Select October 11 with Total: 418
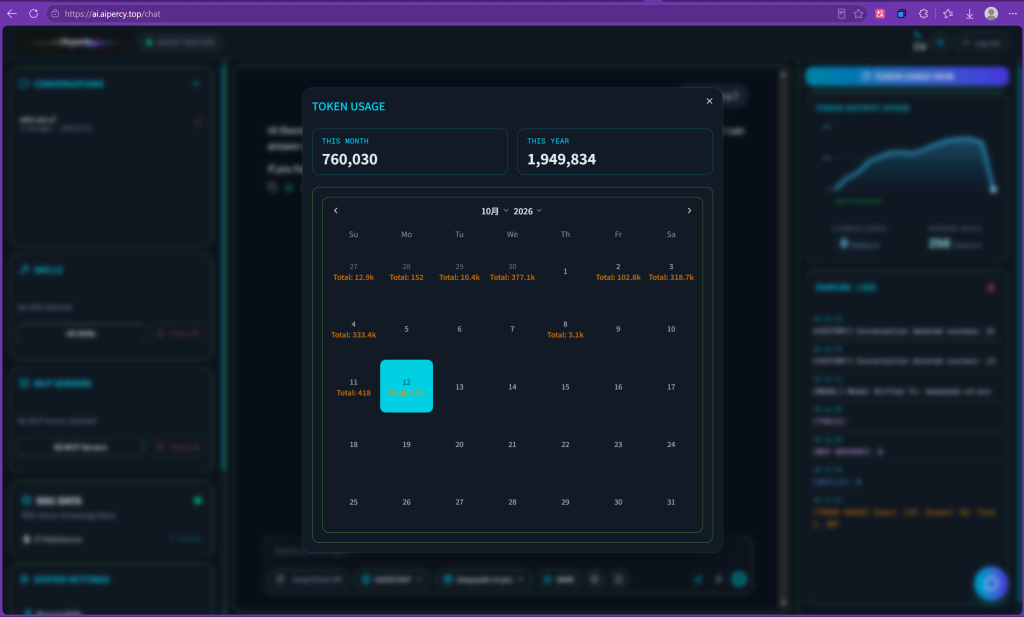This screenshot has width=1024, height=617. (353, 387)
